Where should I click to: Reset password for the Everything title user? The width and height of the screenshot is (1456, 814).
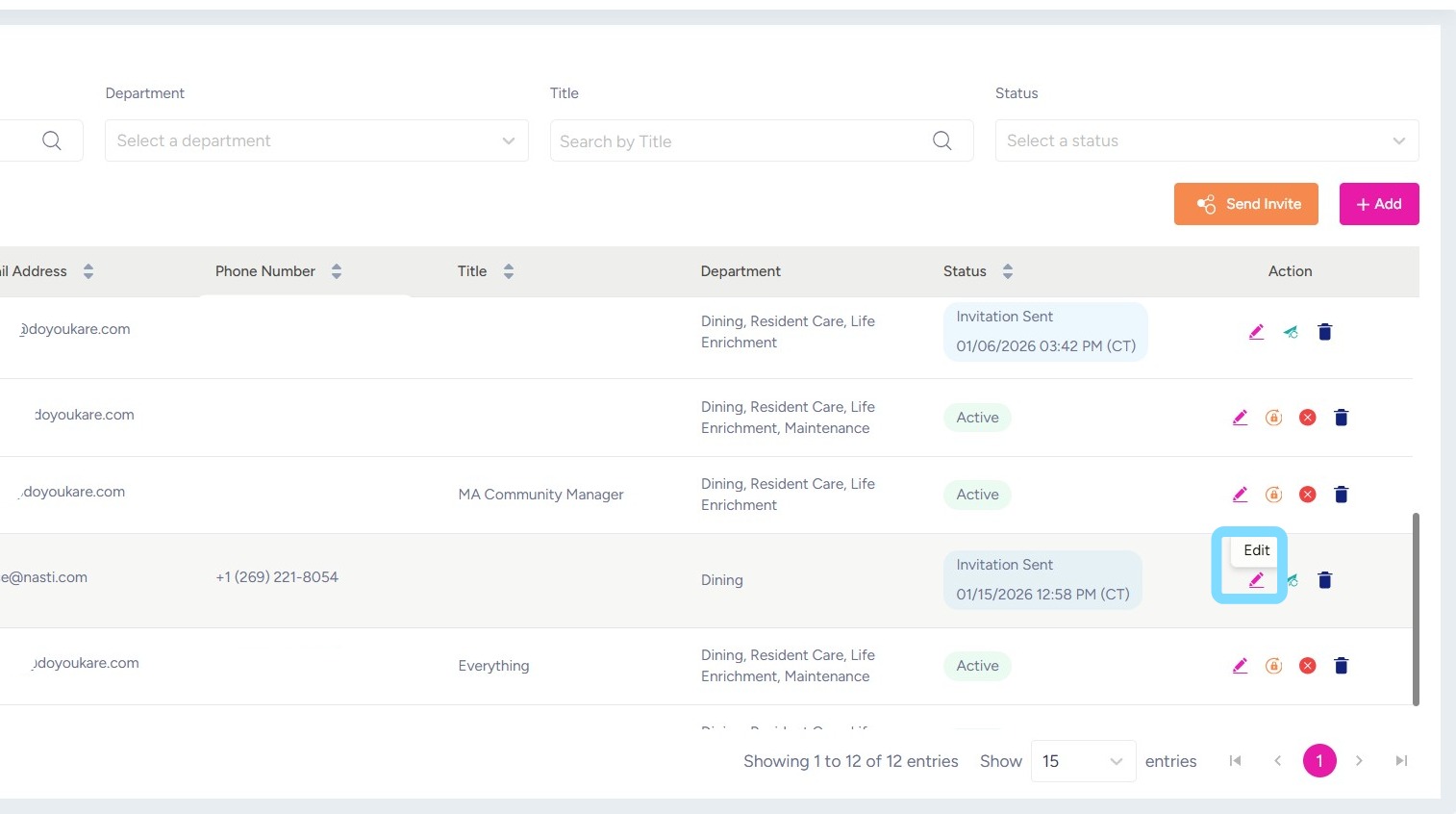point(1273,666)
